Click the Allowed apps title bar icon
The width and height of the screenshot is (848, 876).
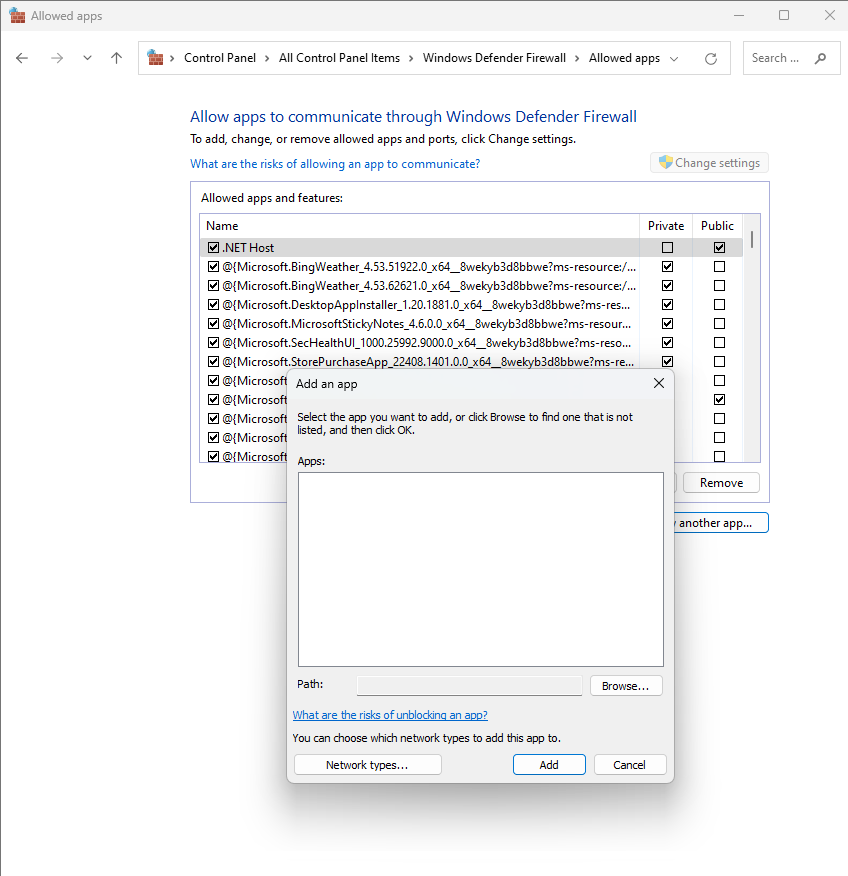(17, 16)
